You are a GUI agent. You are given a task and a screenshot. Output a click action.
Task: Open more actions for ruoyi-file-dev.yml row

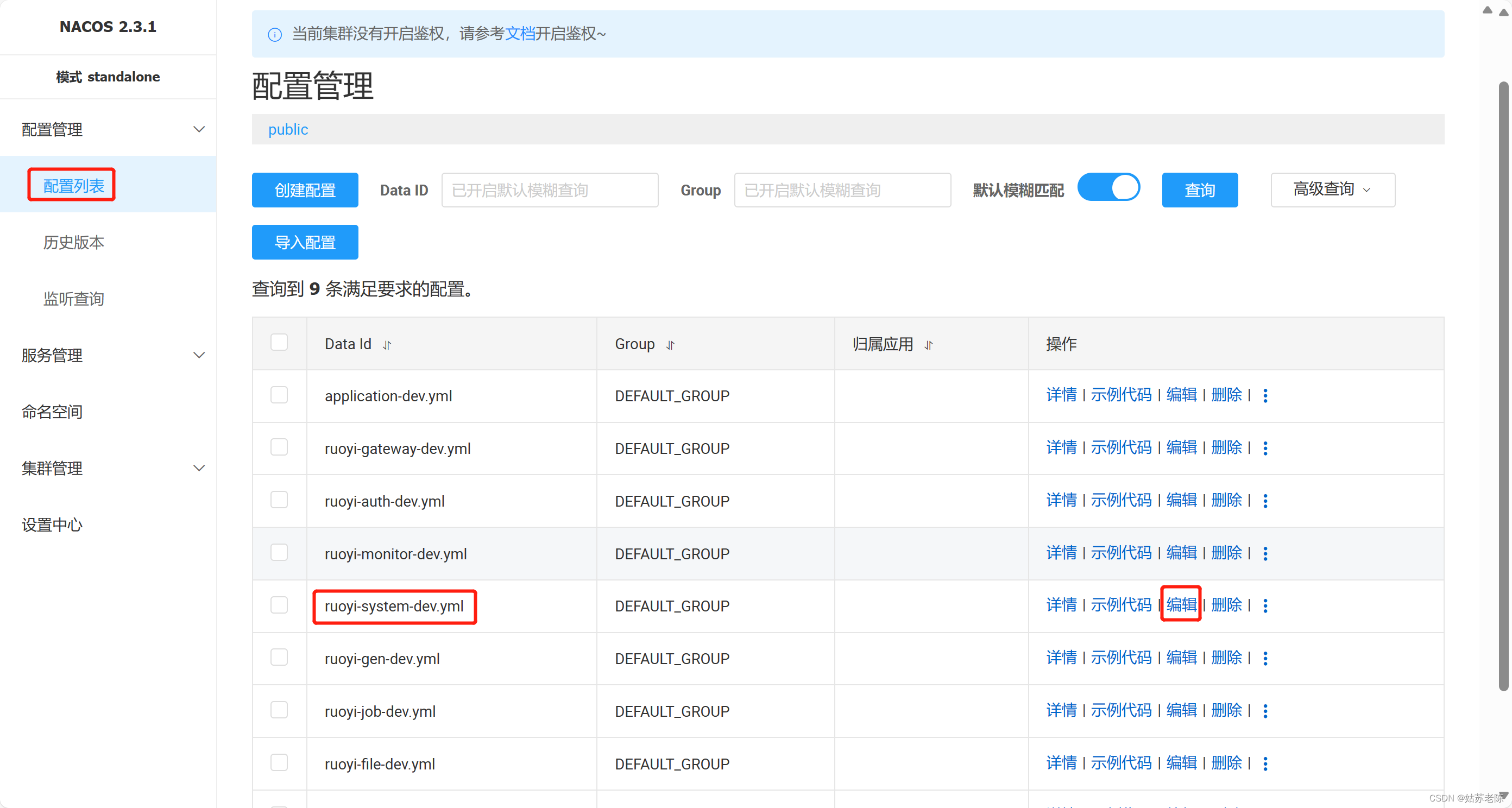(1265, 763)
